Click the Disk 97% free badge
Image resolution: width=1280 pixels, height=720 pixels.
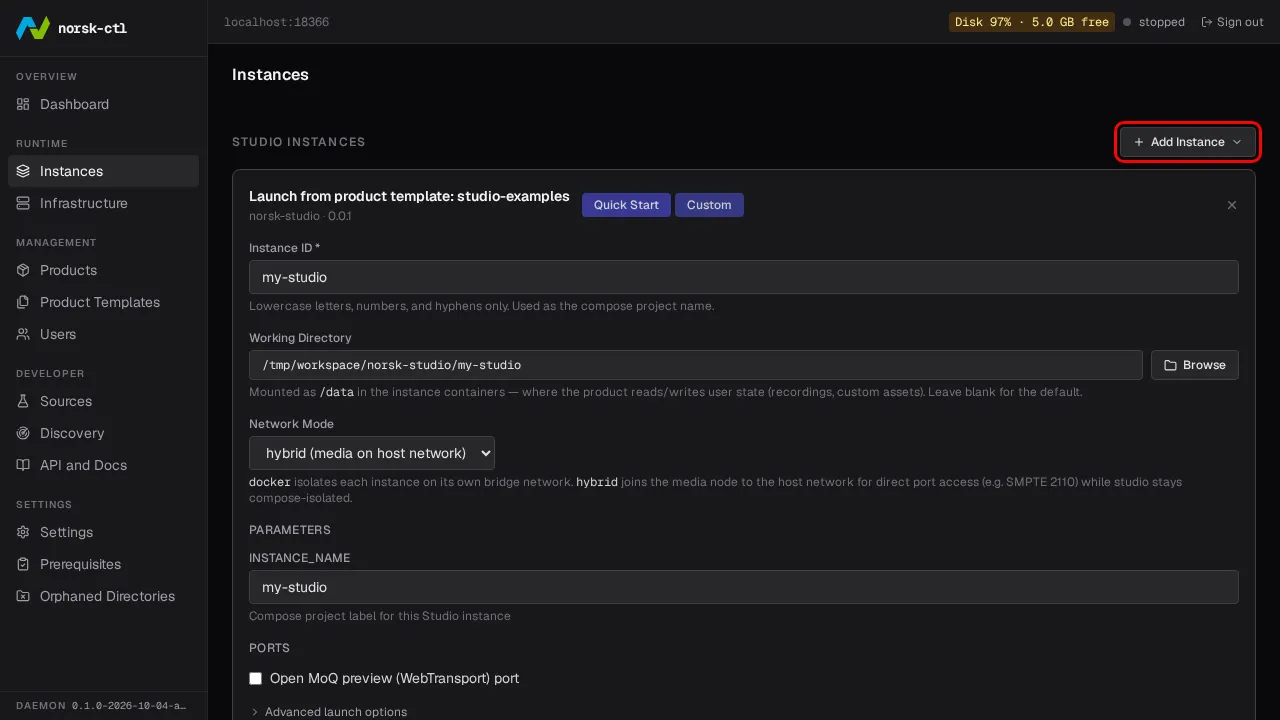coord(1032,22)
